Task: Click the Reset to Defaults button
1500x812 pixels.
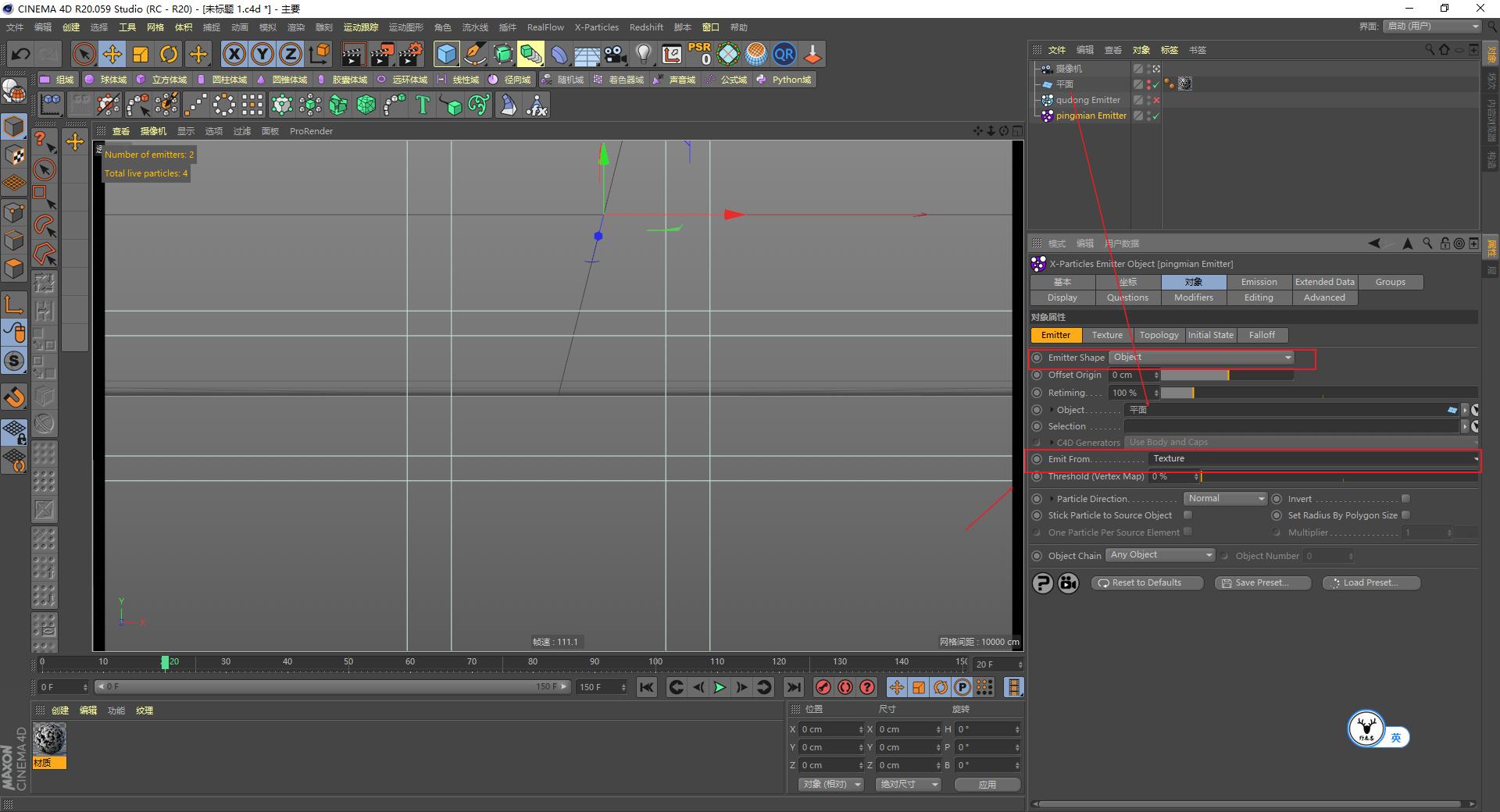Action: click(1146, 582)
